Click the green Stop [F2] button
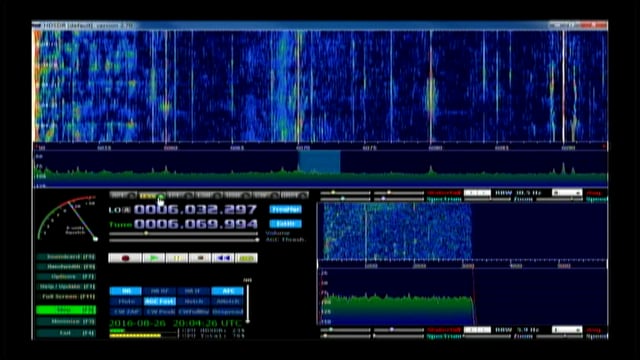 click(66, 310)
